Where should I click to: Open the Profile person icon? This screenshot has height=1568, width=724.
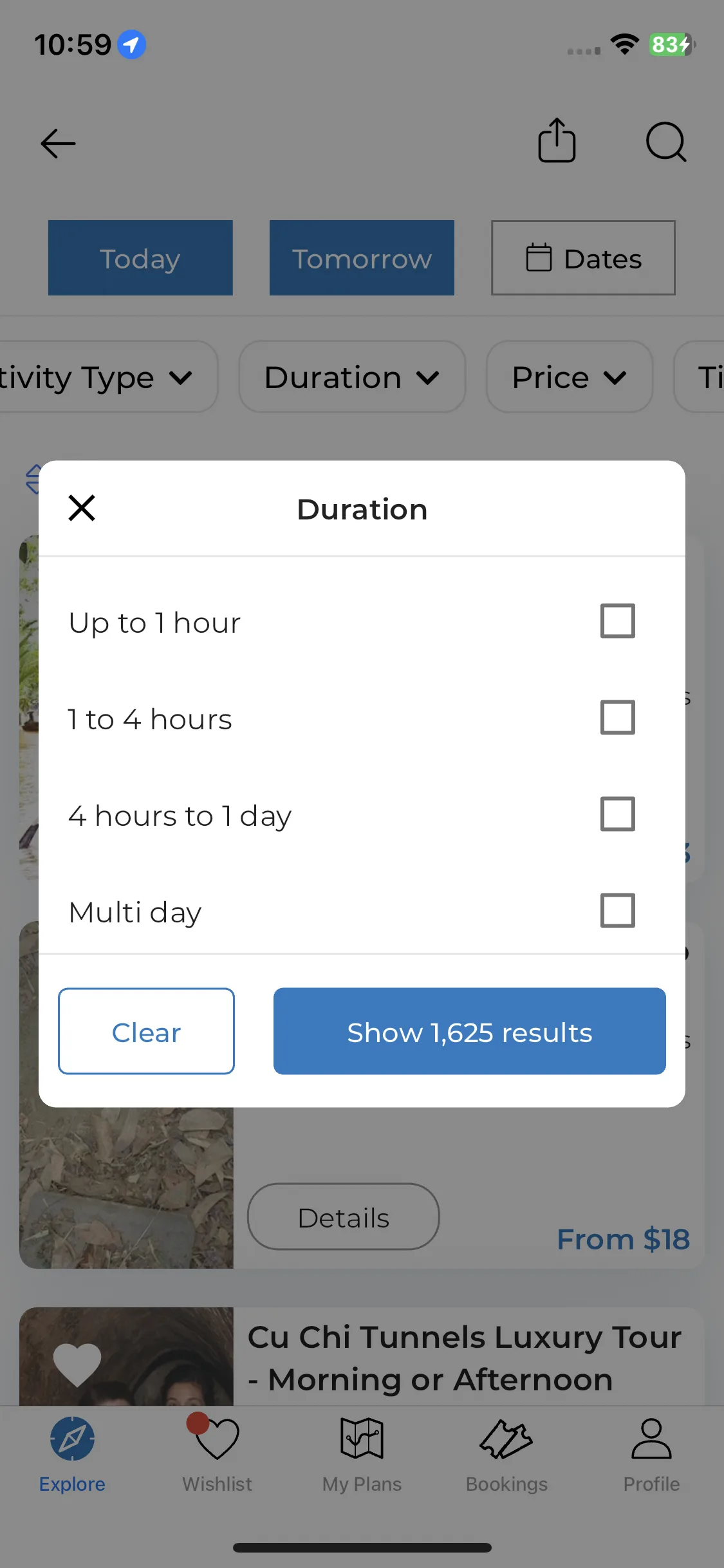[651, 1438]
